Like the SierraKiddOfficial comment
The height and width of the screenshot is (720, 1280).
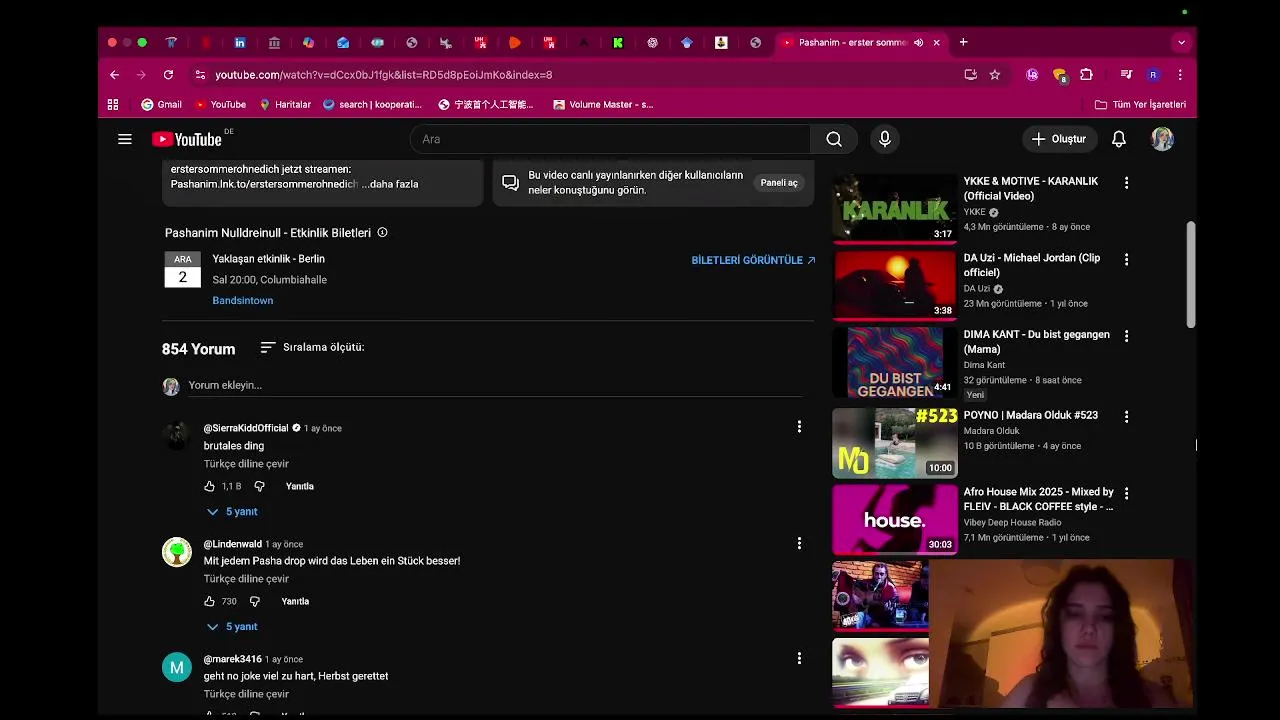(x=209, y=486)
